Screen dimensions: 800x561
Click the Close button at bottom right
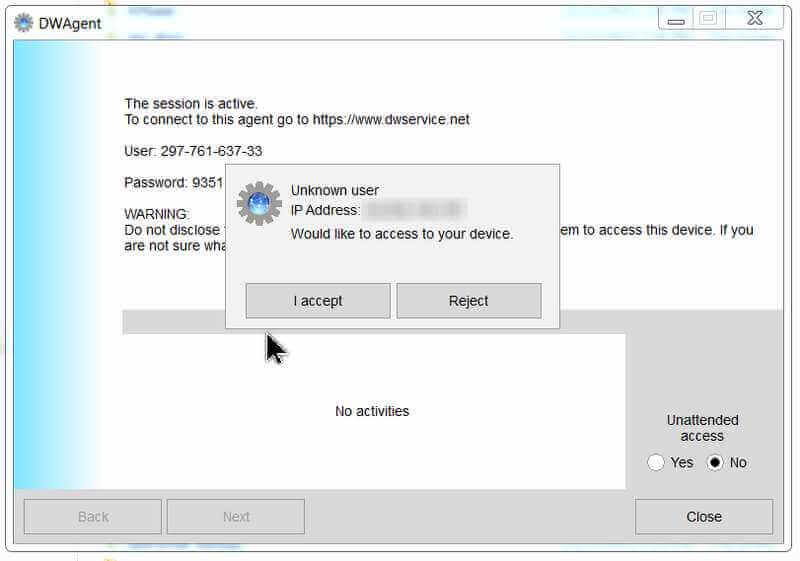704,517
